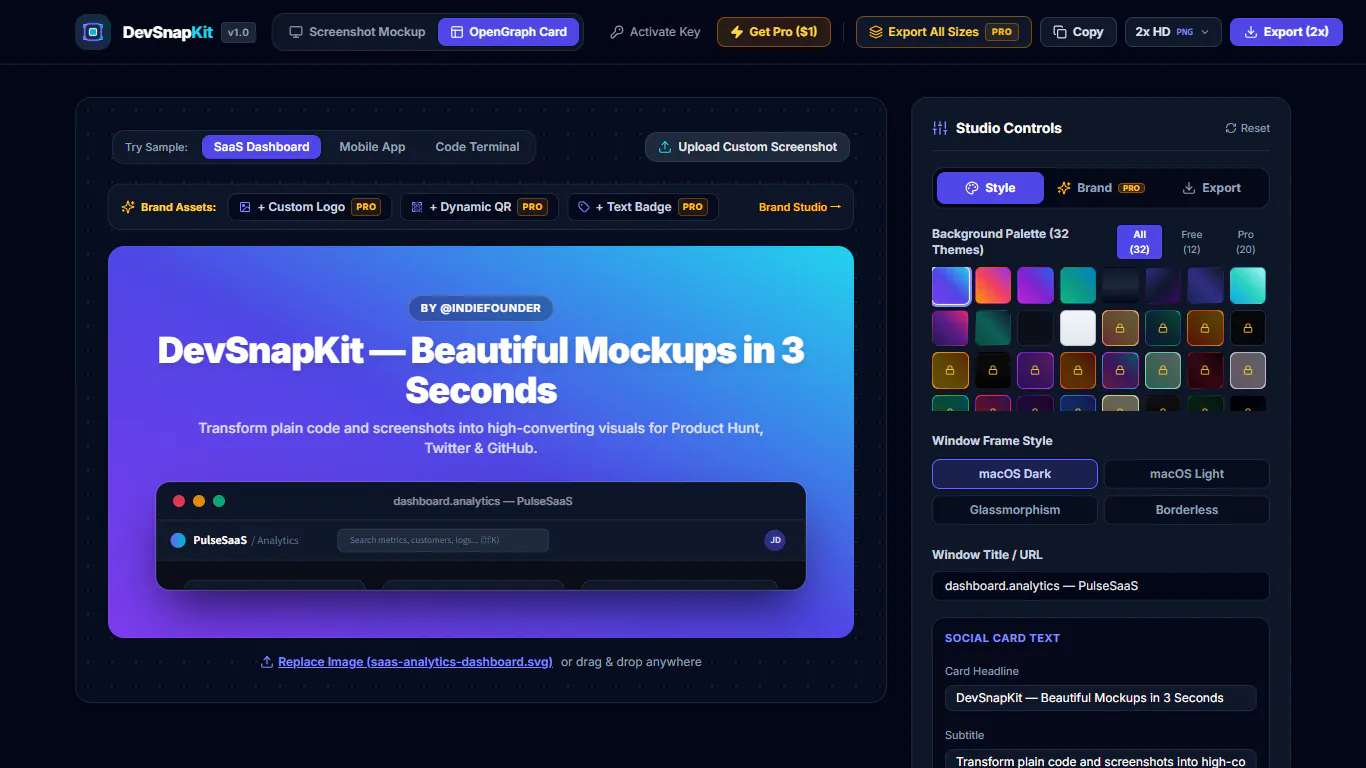Click the v1.0 version badge
1366x768 pixels.
coord(238,32)
